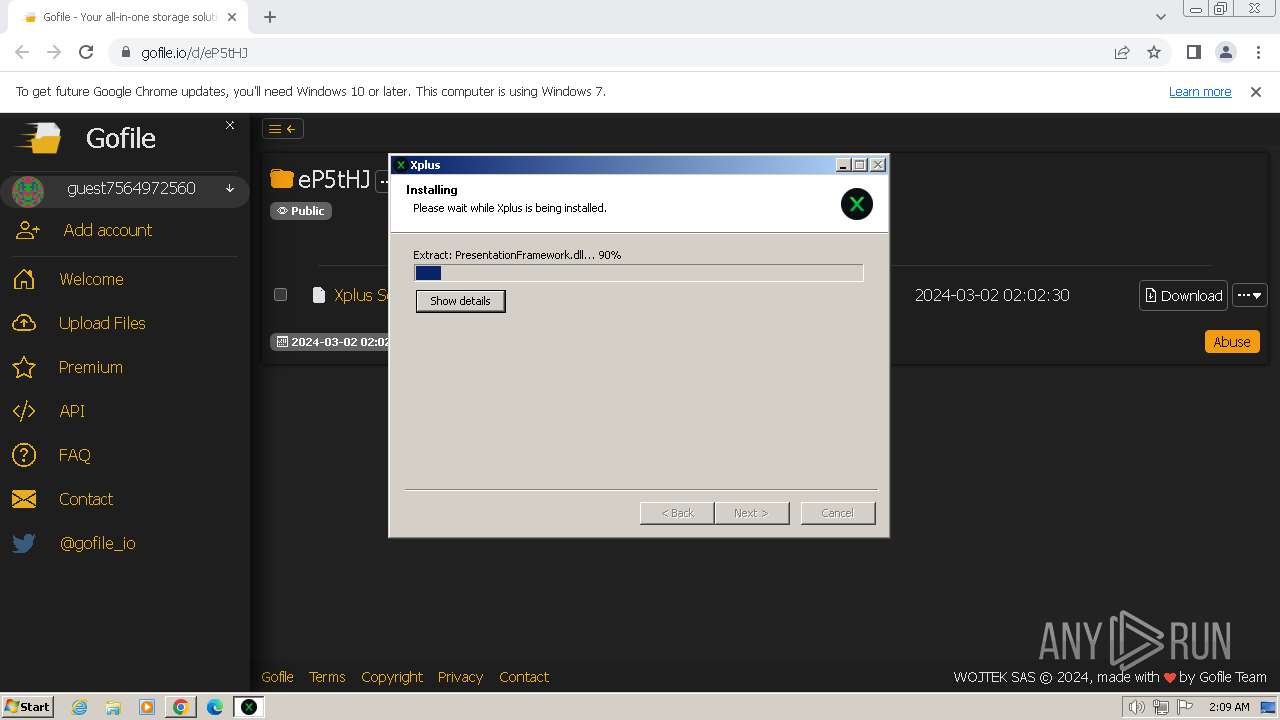Click the API code brackets icon
1280x720 pixels.
[x=24, y=411]
